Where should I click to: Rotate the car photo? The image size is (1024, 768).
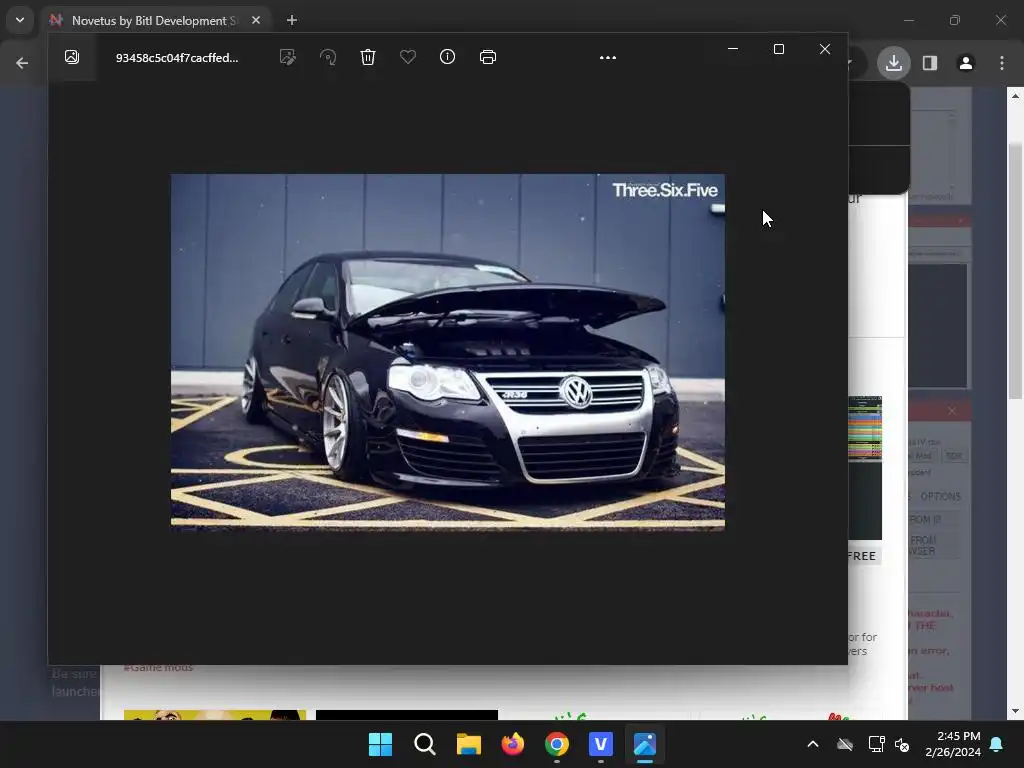pyautogui.click(x=328, y=57)
